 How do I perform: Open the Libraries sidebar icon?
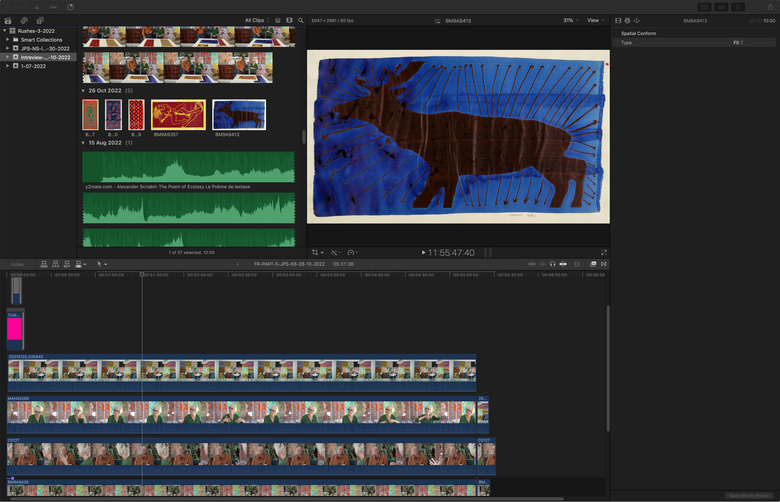click(7, 20)
